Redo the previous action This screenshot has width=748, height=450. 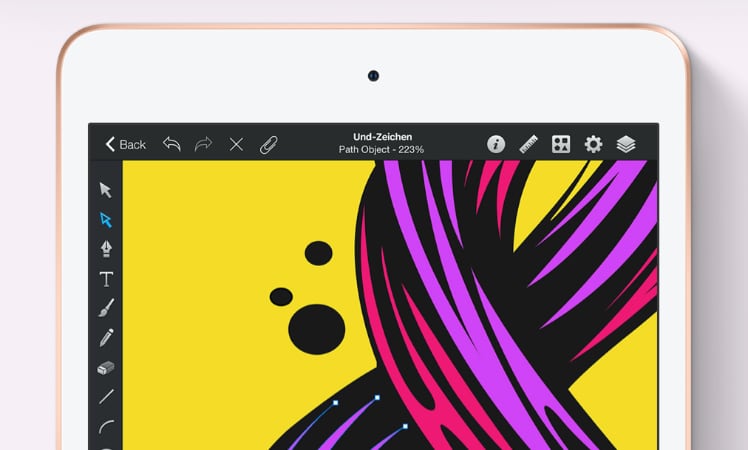pyautogui.click(x=204, y=144)
